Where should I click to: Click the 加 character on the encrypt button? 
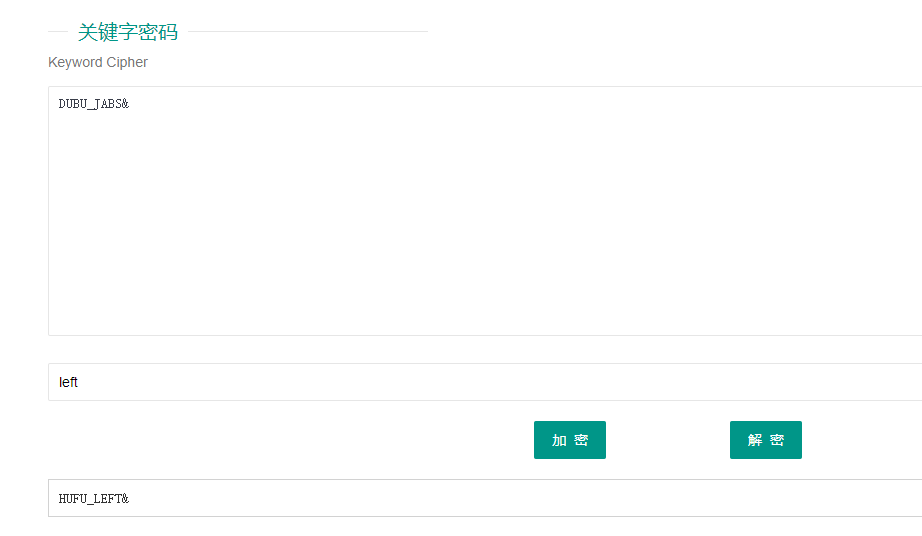point(559,440)
